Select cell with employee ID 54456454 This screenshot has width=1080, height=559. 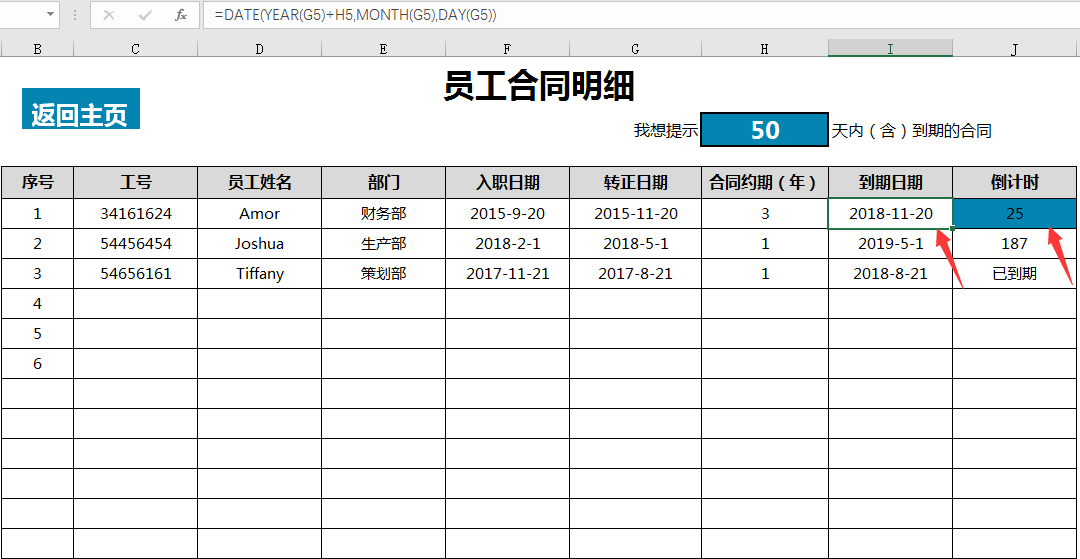point(136,244)
